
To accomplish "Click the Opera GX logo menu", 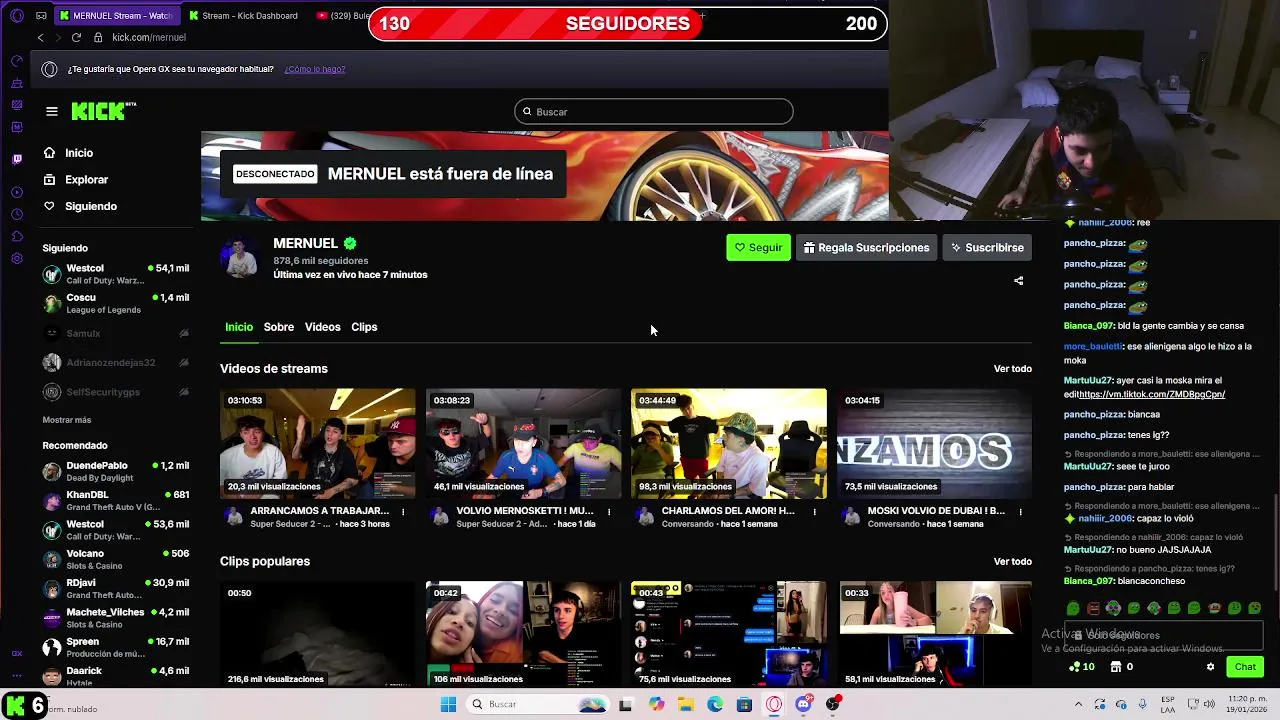I will pos(16,16).
